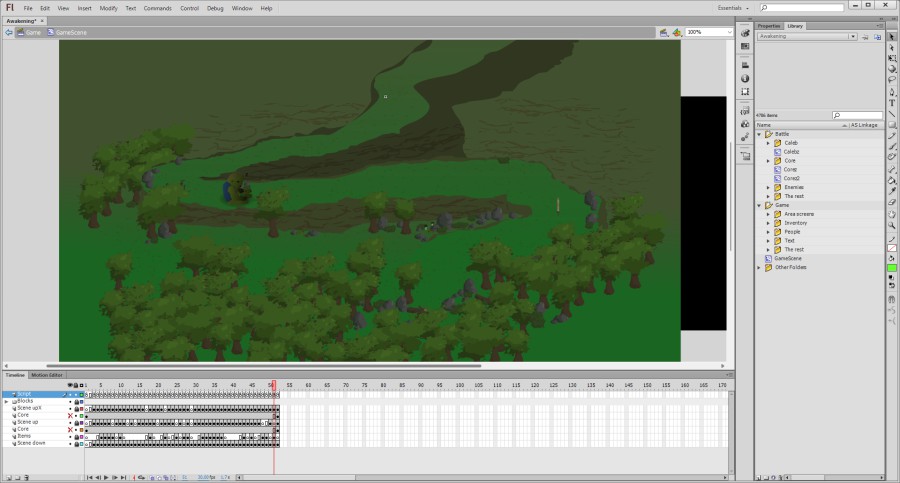This screenshot has width=900, height=483.
Task: Delete the layer with the trash icon
Action: [27, 478]
